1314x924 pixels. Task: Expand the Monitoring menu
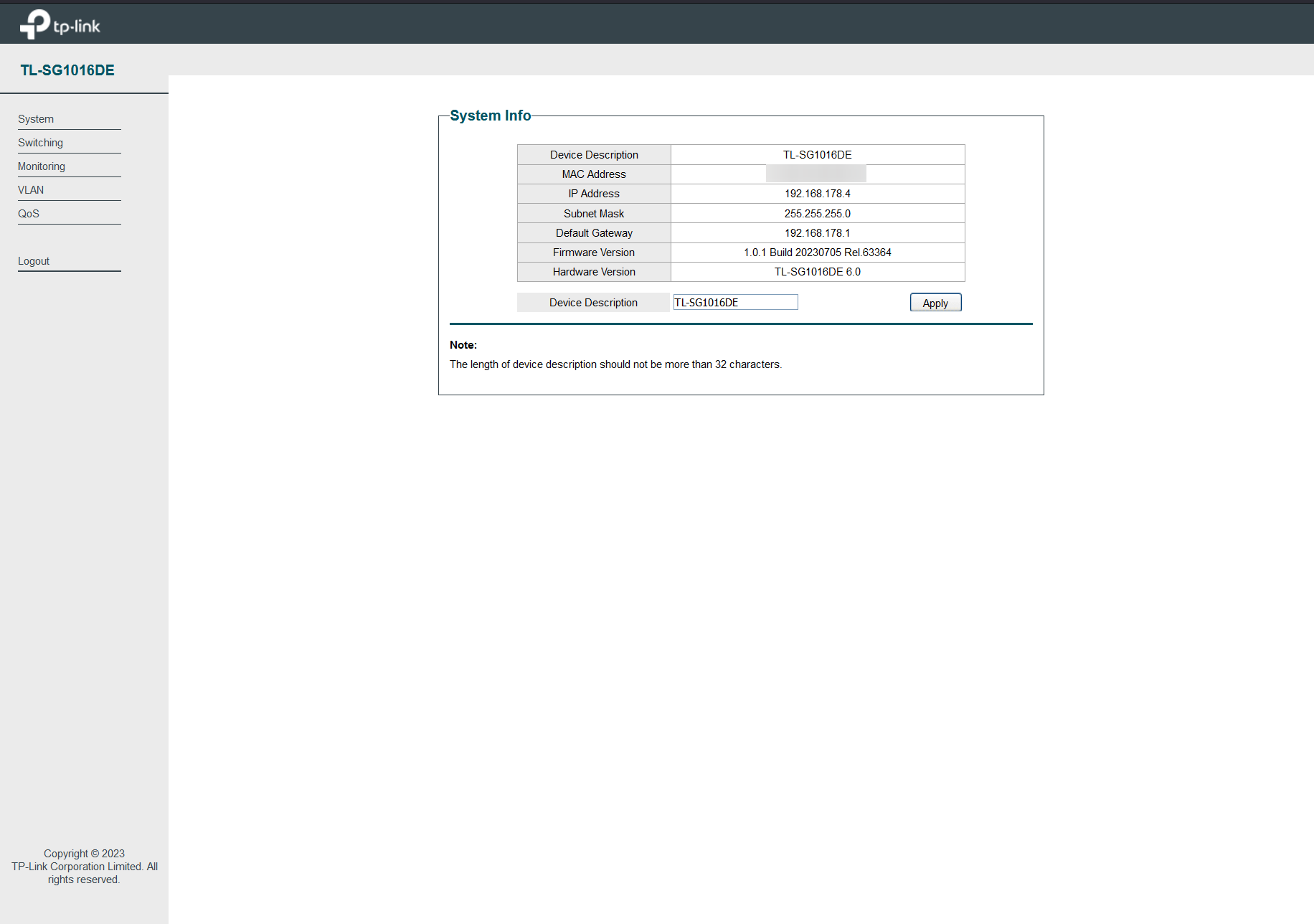42,166
